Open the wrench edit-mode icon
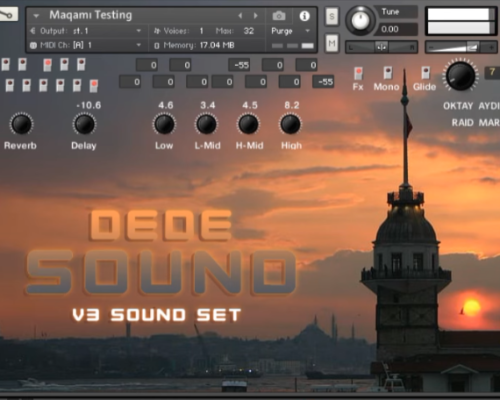 (8, 14)
